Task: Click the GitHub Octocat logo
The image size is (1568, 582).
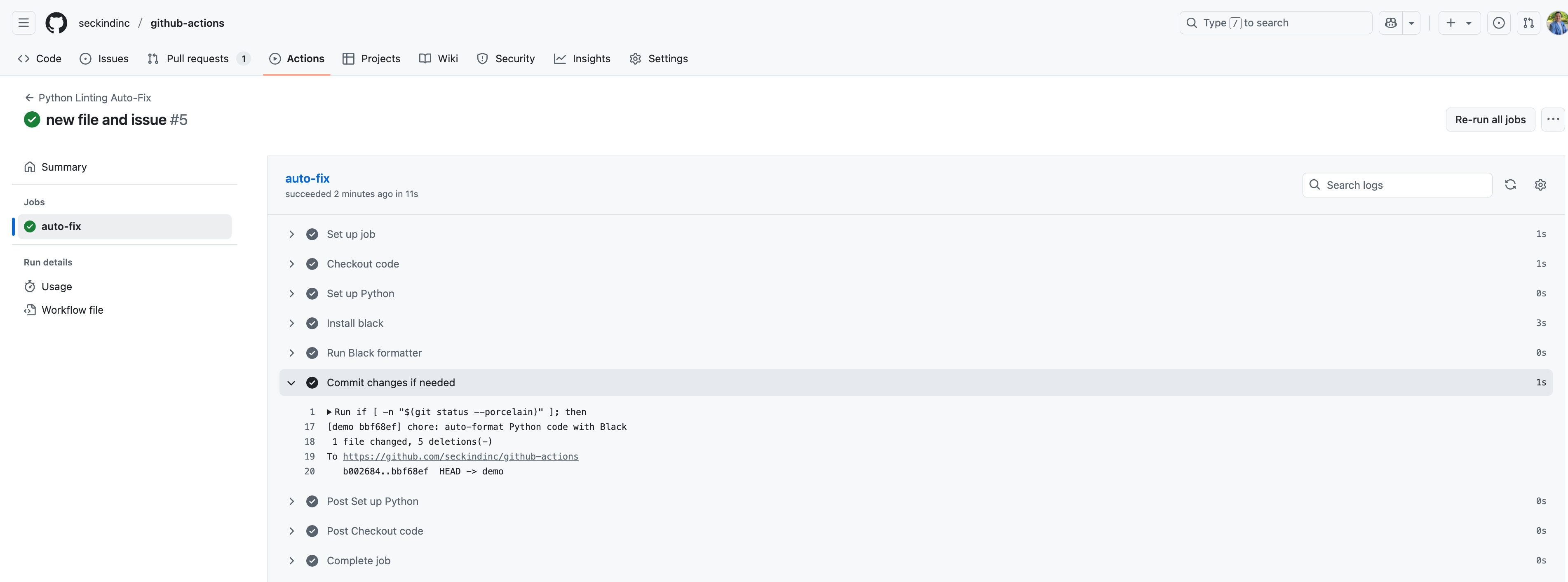Action: click(x=56, y=23)
